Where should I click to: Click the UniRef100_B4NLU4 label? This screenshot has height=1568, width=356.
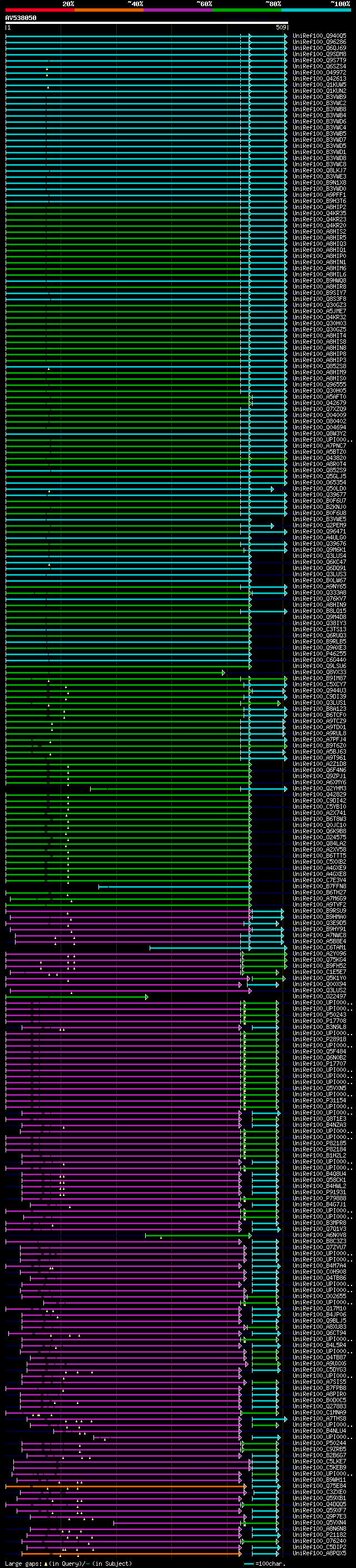coord(319,1431)
